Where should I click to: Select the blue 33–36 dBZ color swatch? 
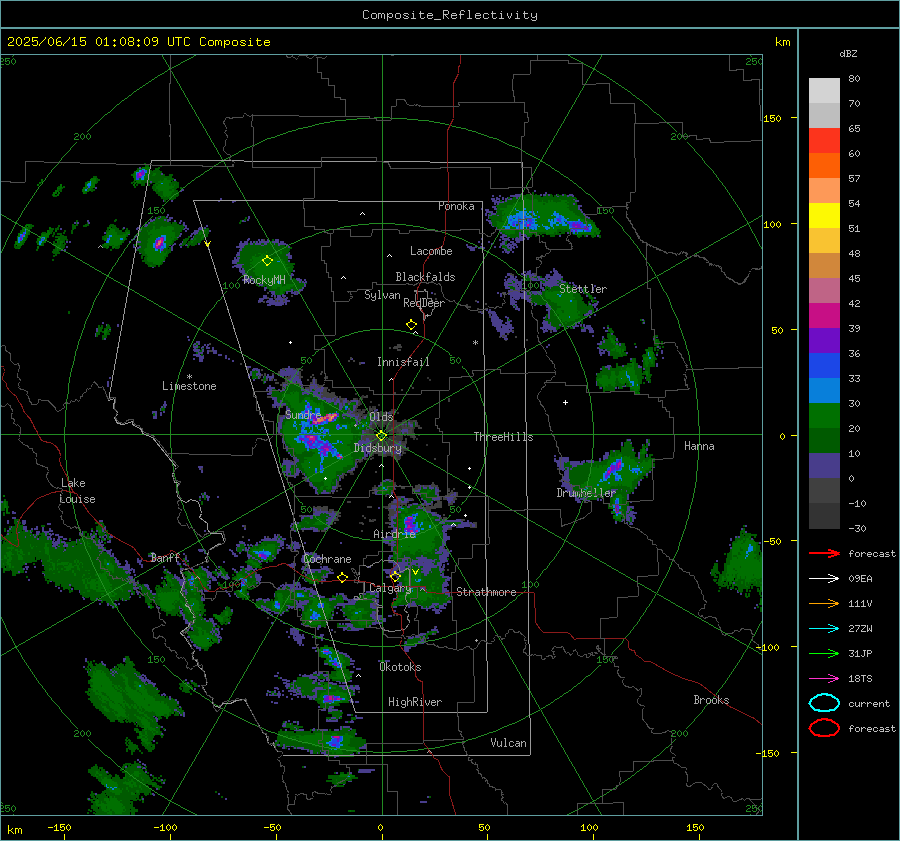tap(824, 366)
